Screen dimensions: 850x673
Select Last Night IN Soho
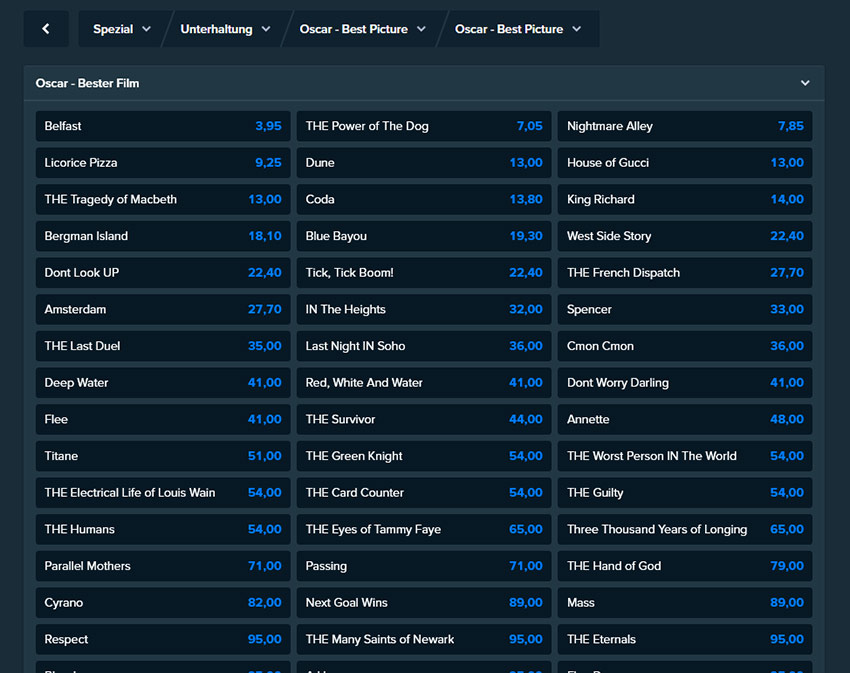point(424,346)
